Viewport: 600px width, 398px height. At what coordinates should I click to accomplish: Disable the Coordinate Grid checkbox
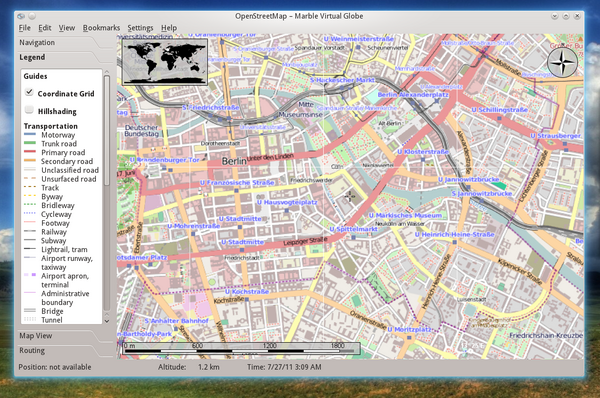pos(29,92)
